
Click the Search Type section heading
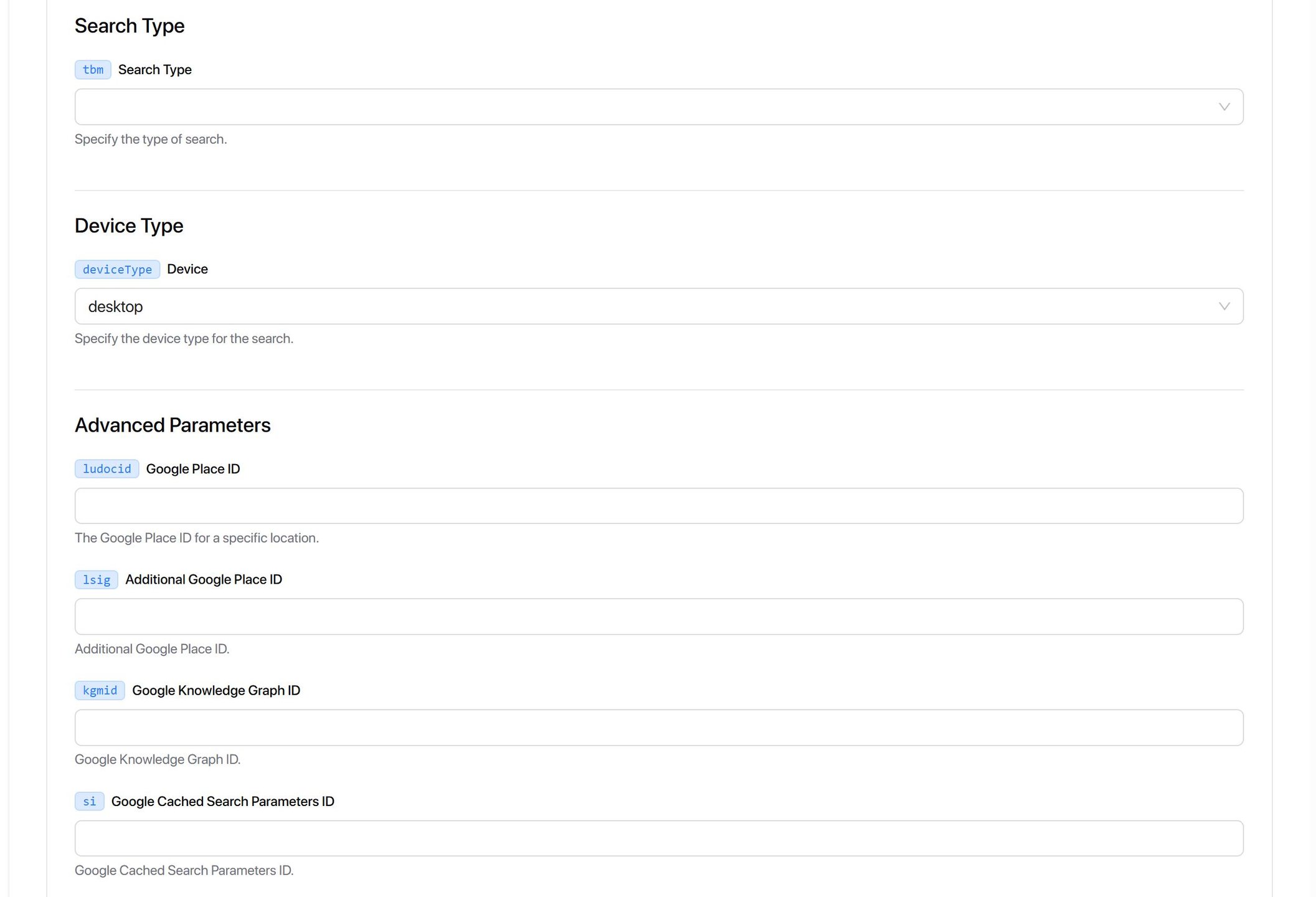click(130, 26)
